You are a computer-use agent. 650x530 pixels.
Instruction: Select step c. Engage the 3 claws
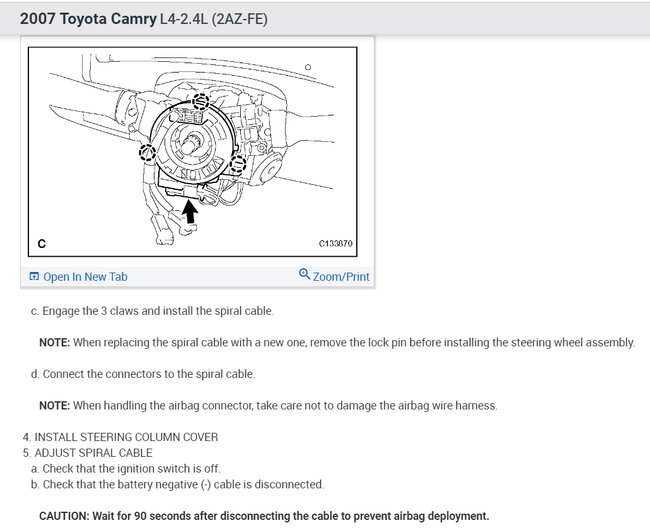(x=152, y=311)
